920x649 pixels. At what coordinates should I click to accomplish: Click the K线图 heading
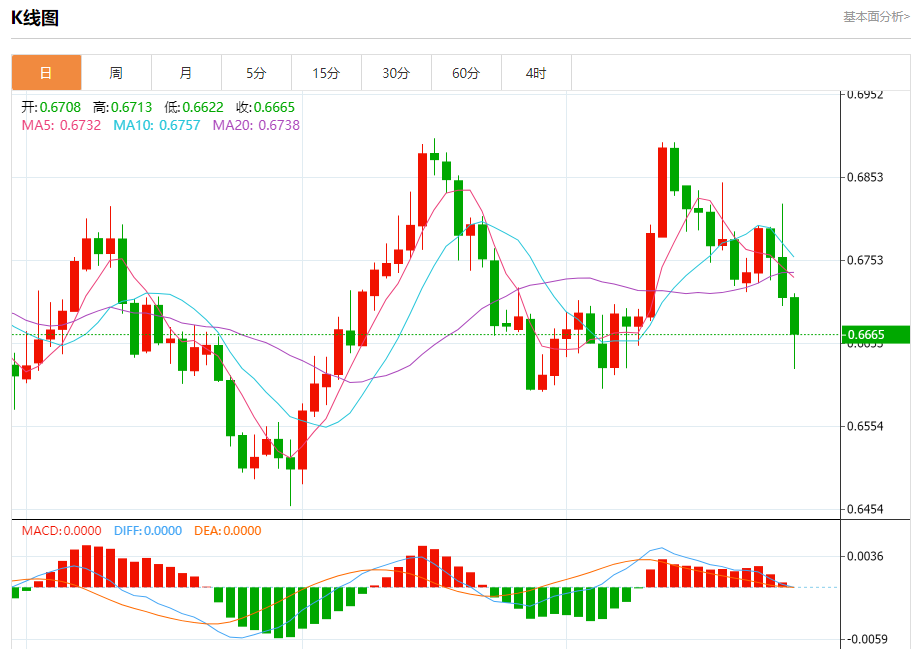(35, 18)
